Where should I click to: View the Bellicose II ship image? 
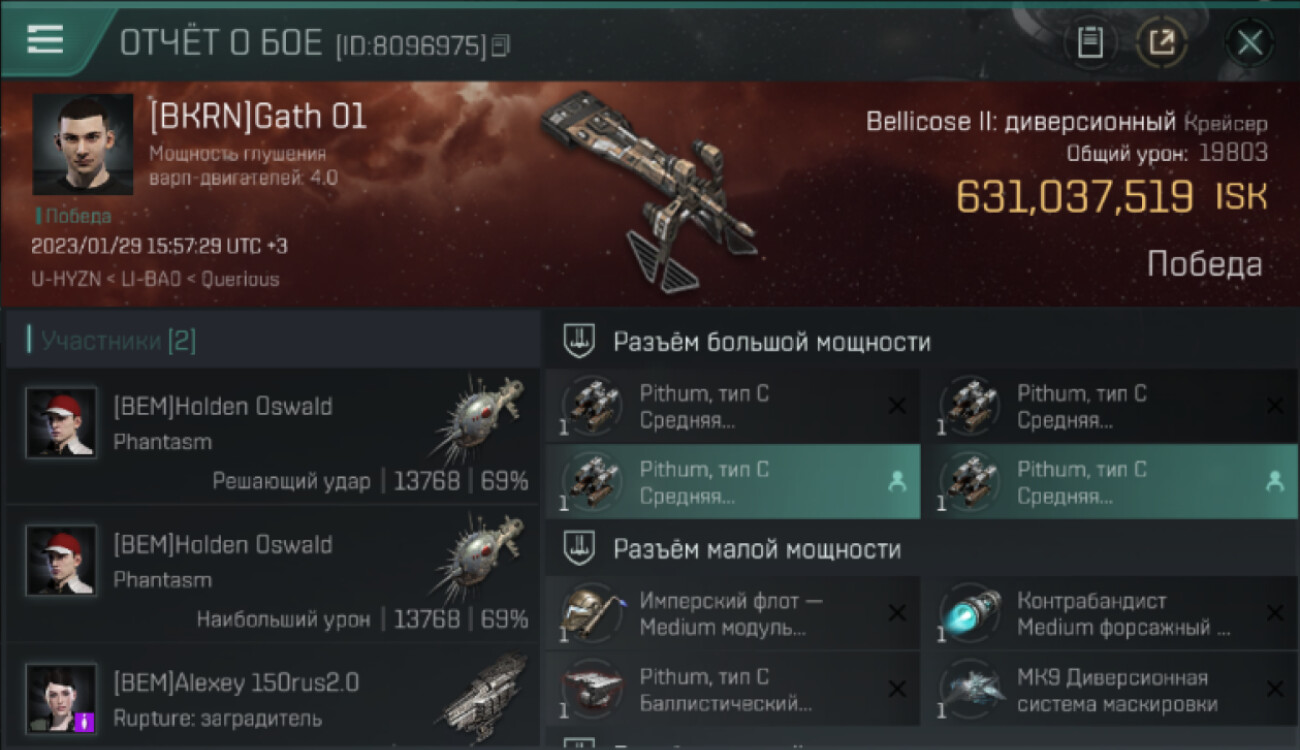click(x=648, y=190)
